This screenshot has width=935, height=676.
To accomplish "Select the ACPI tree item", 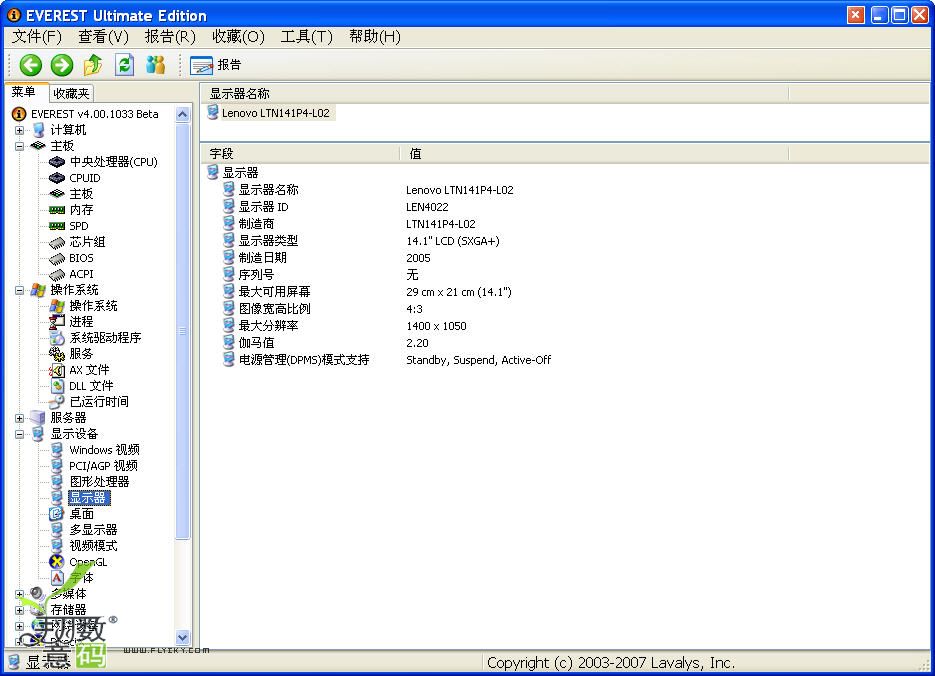I will coord(81,274).
